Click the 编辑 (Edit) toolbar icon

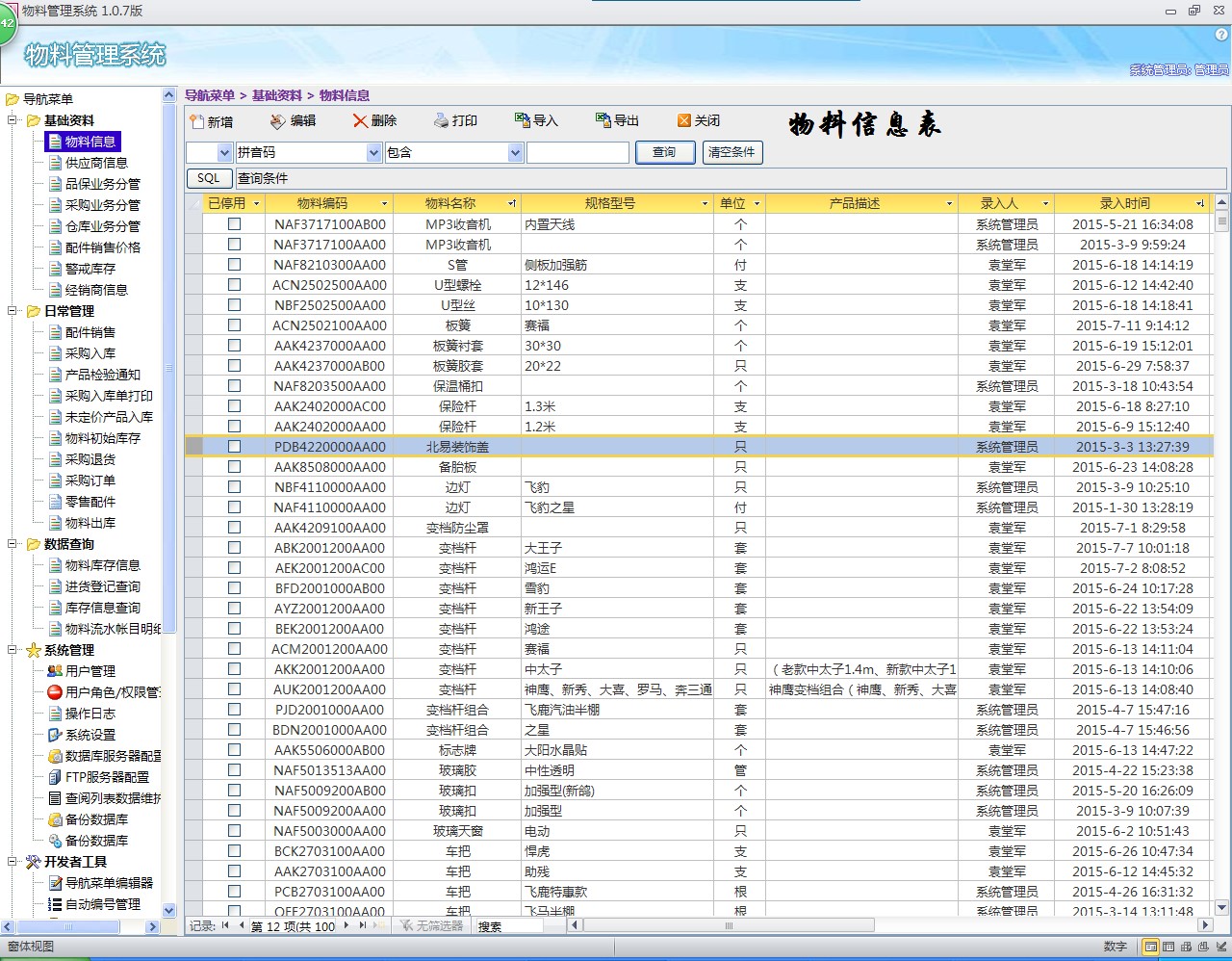pyautogui.click(x=278, y=121)
